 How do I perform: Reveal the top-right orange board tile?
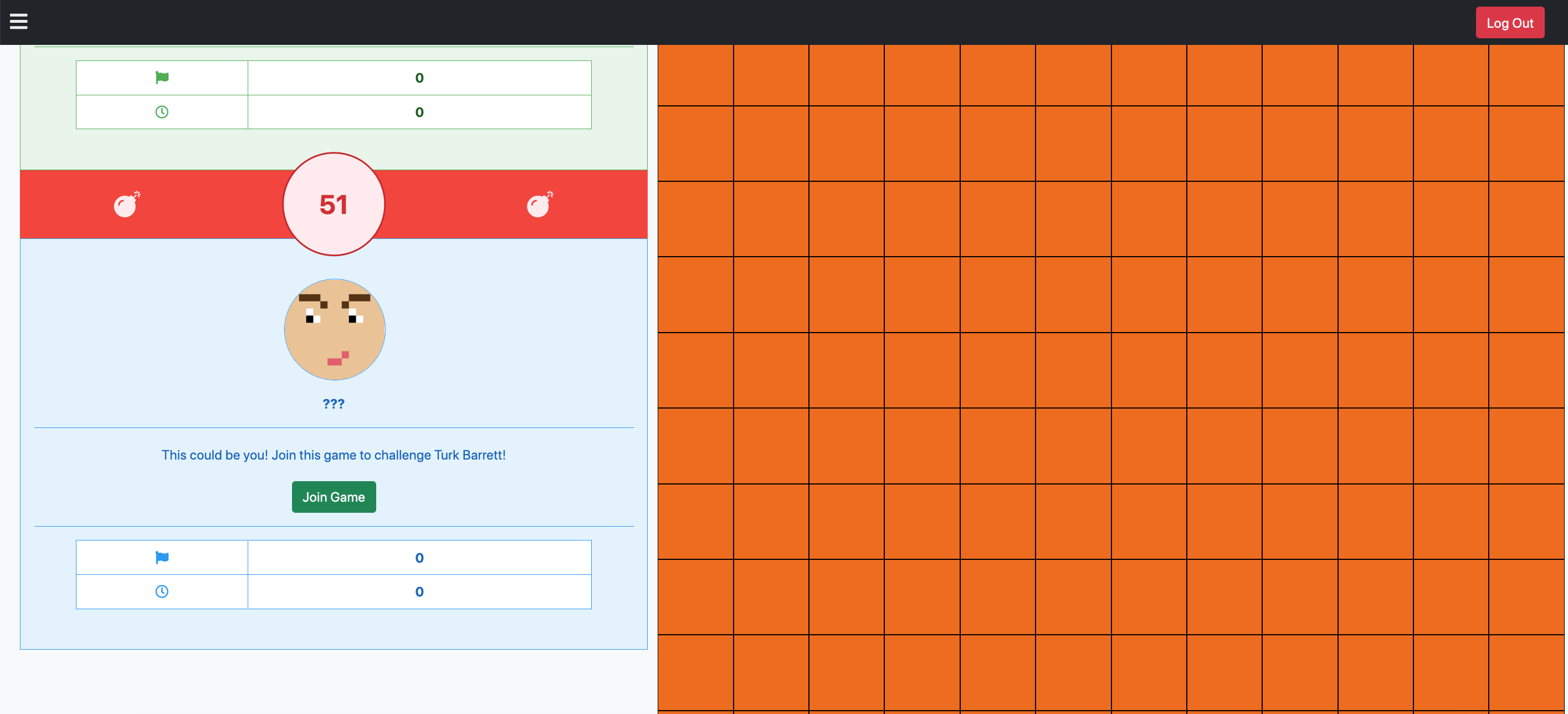click(1525, 75)
